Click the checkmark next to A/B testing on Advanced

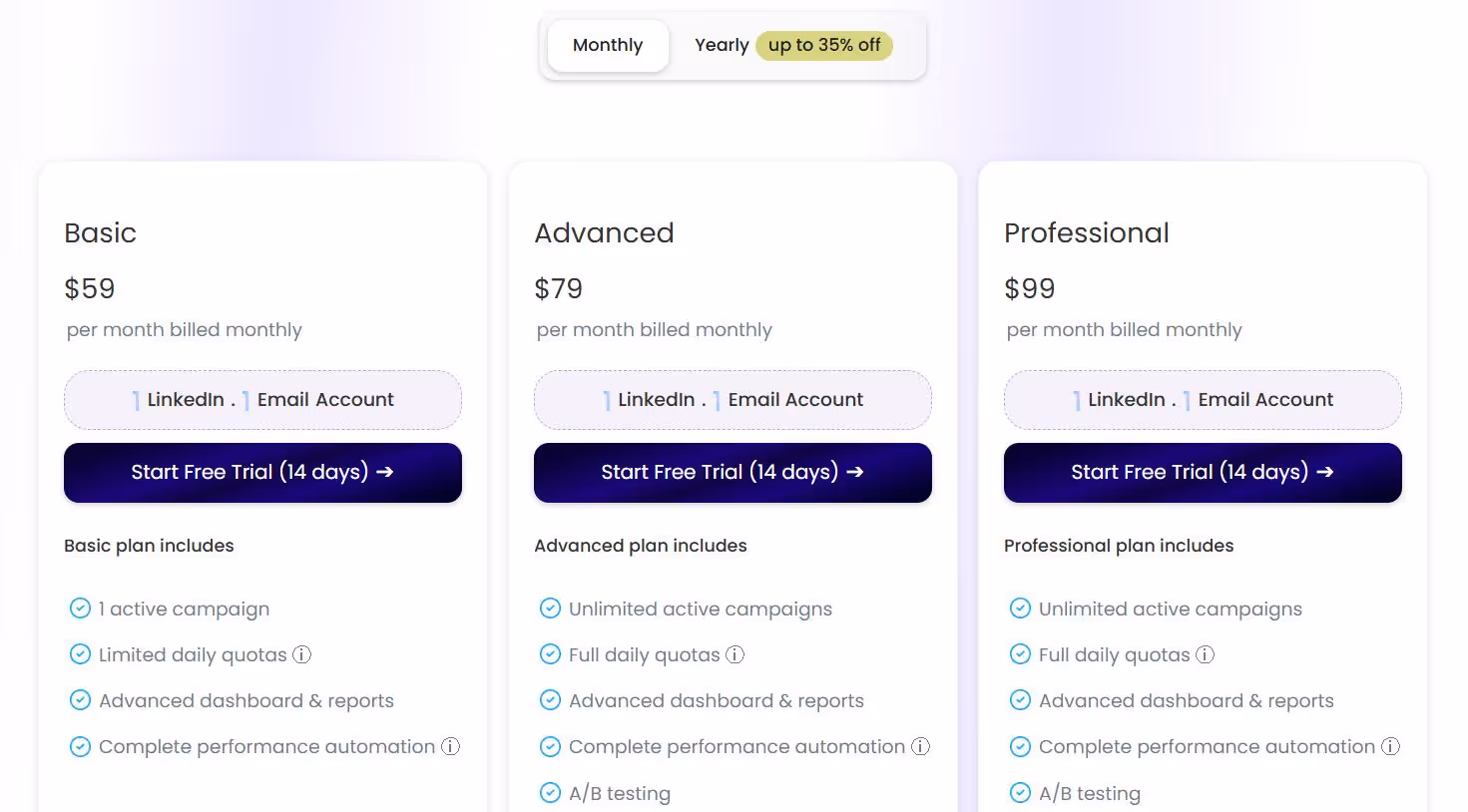pyautogui.click(x=551, y=792)
